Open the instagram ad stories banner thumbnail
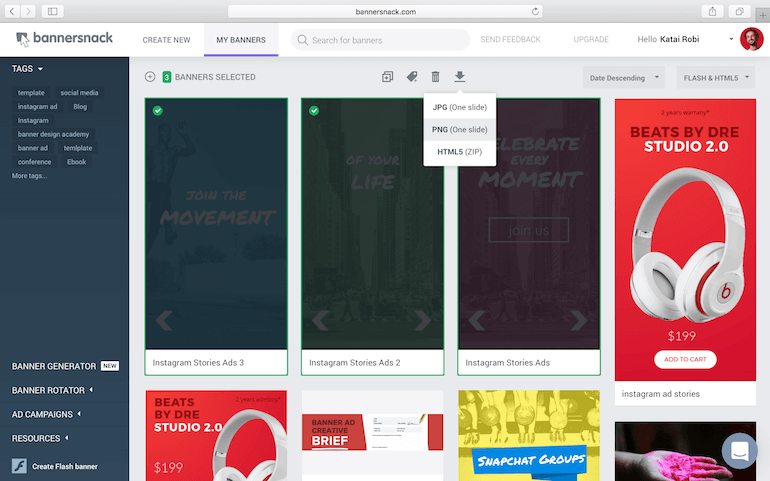Image resolution: width=770 pixels, height=481 pixels. [685, 240]
